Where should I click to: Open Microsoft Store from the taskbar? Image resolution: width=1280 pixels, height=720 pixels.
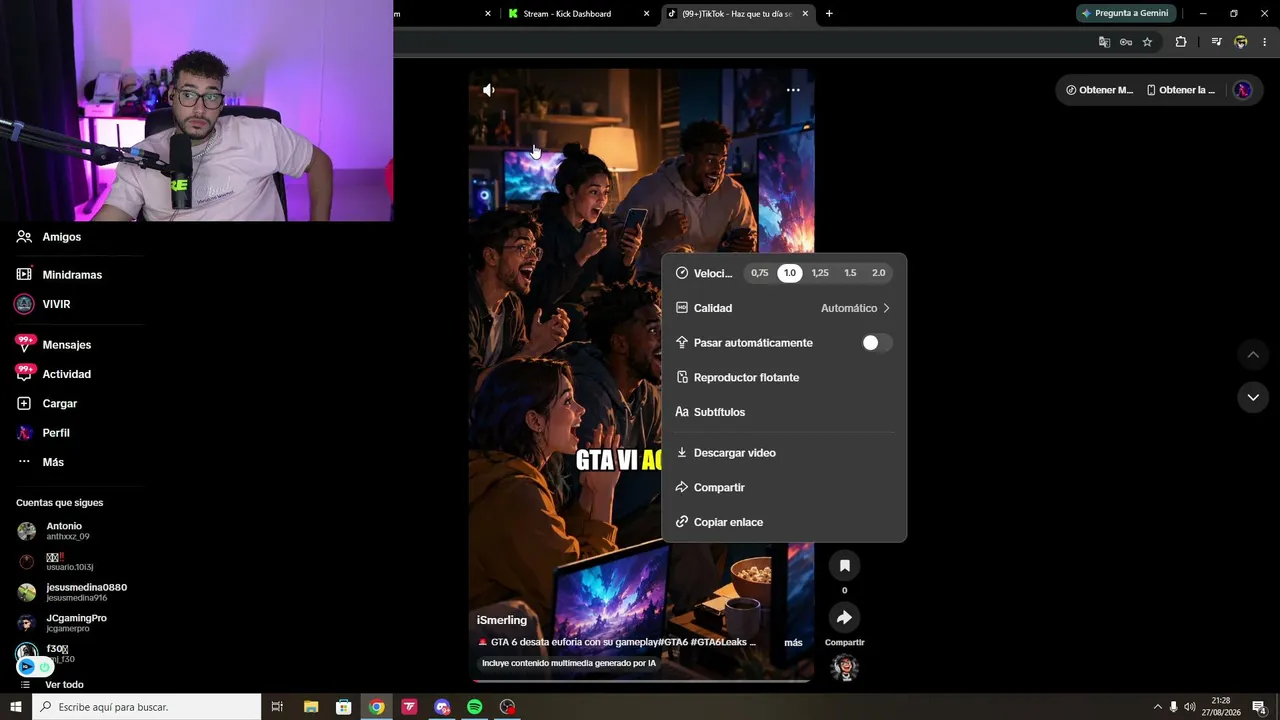pos(344,707)
